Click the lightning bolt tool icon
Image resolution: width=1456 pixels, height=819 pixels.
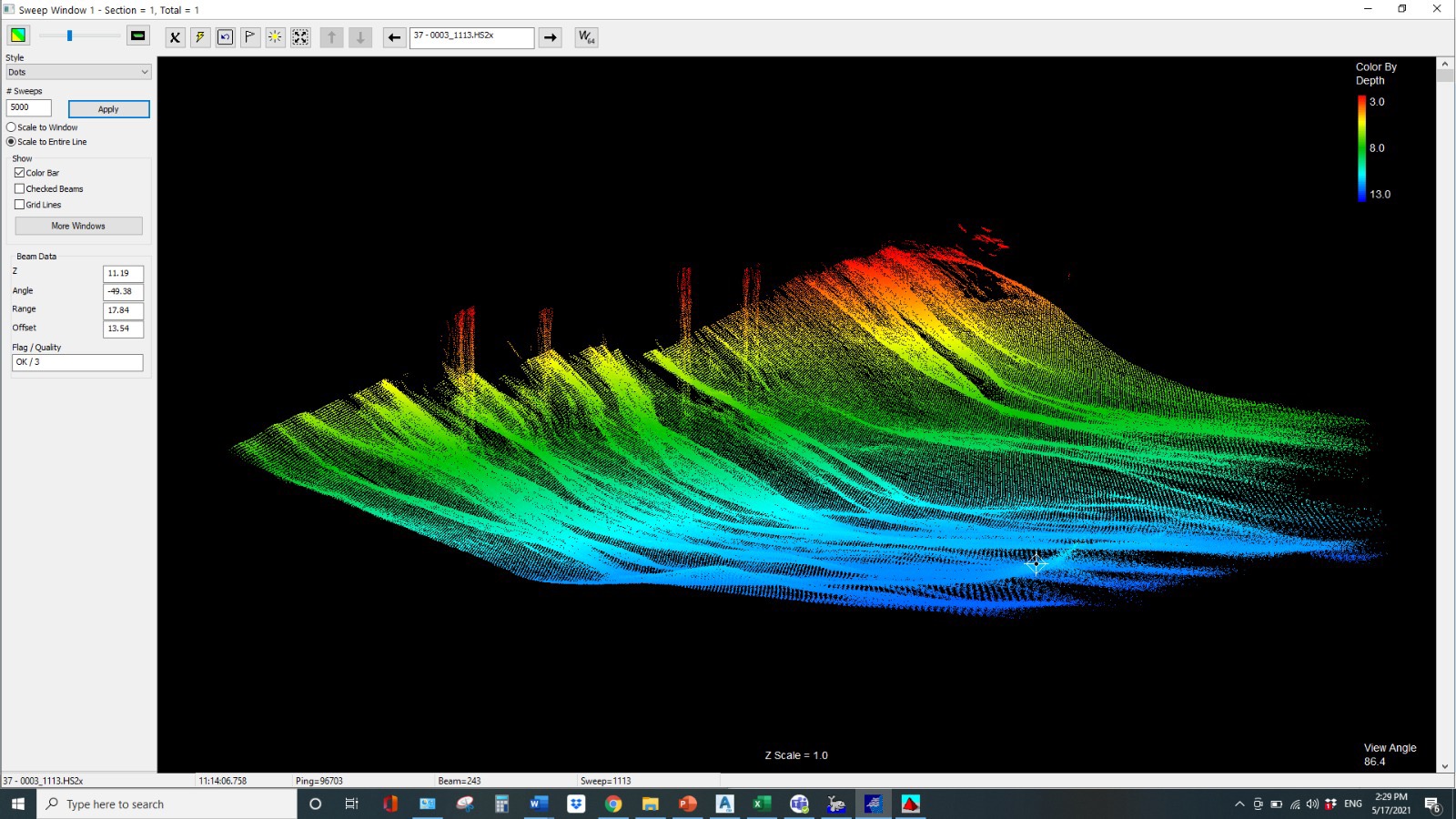200,37
